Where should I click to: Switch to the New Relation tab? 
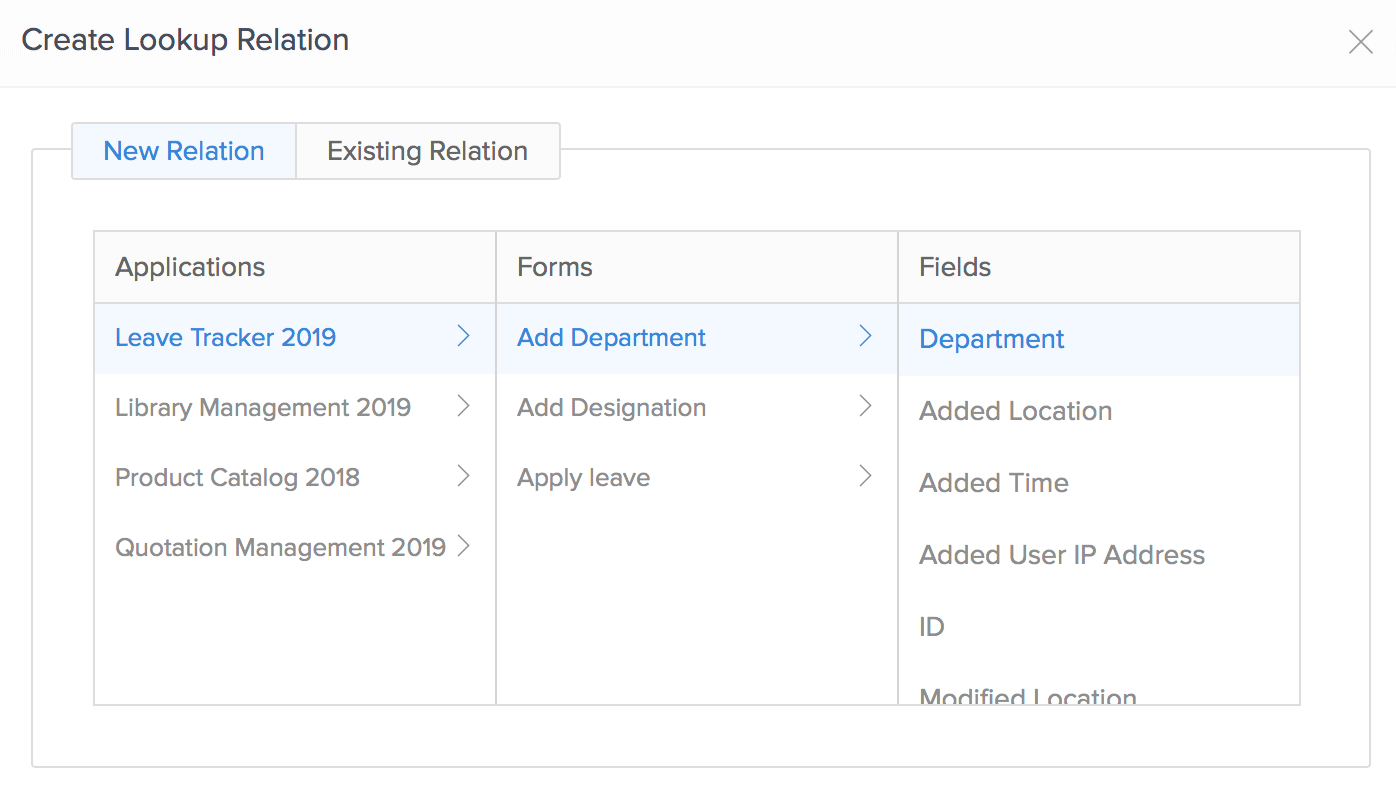coord(184,151)
